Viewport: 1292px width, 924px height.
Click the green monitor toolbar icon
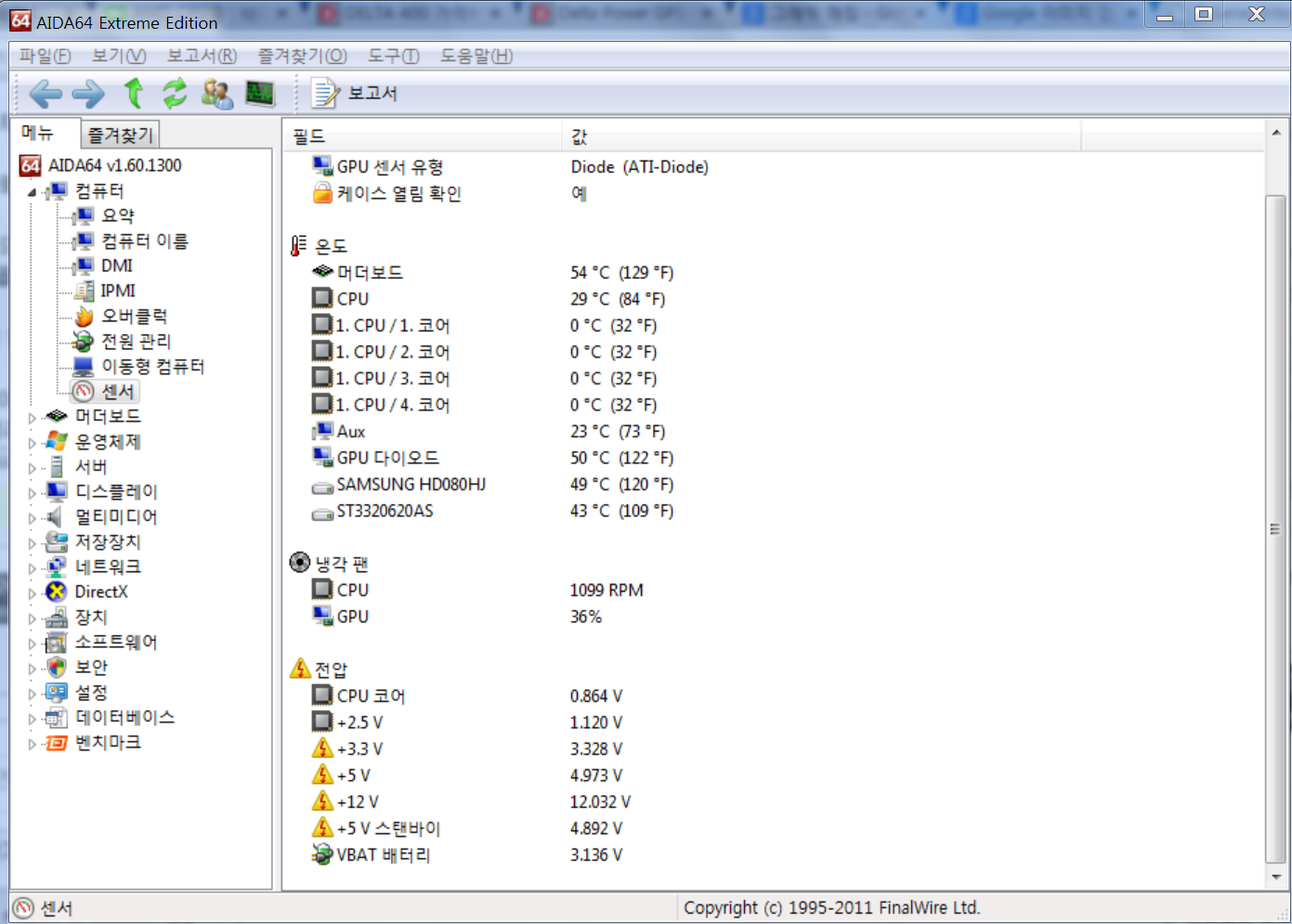(x=260, y=93)
